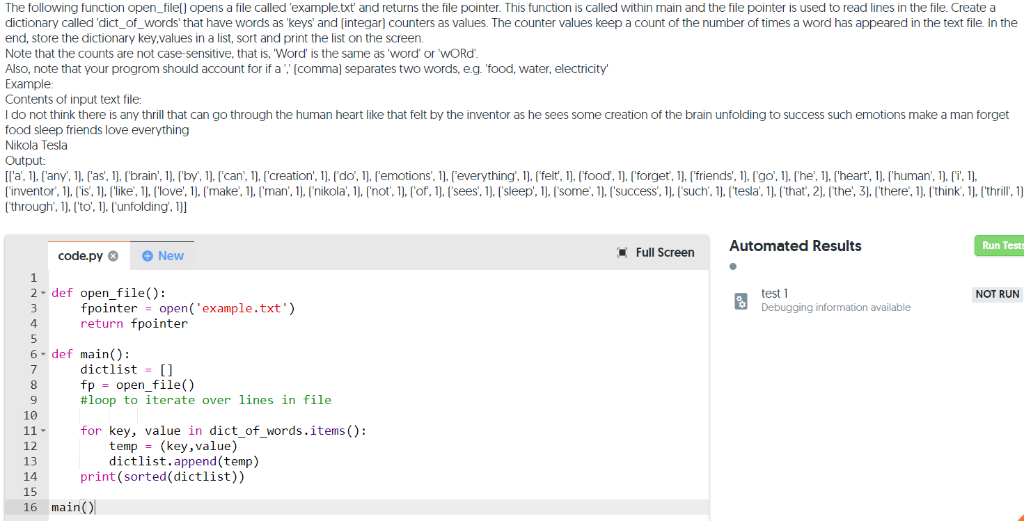Image resolution: width=1024 pixels, height=521 pixels.
Task: Click Debugging information available text
Action: (835, 308)
